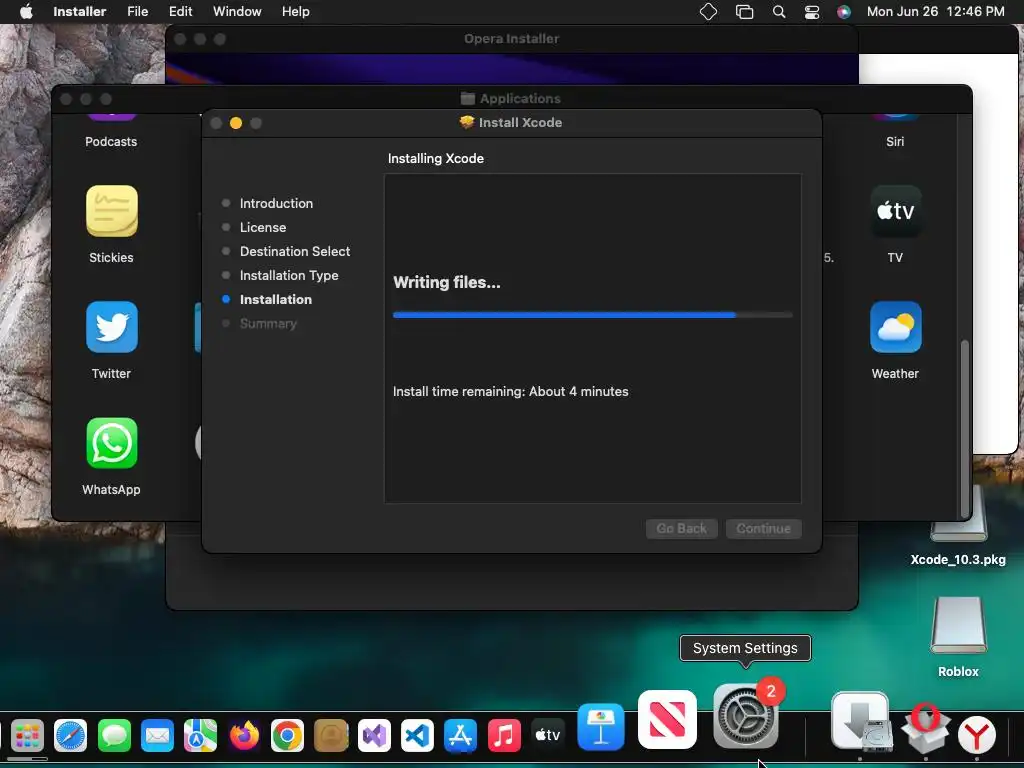Click the Opera Installer dock icon
1024x768 pixels.
click(925, 730)
